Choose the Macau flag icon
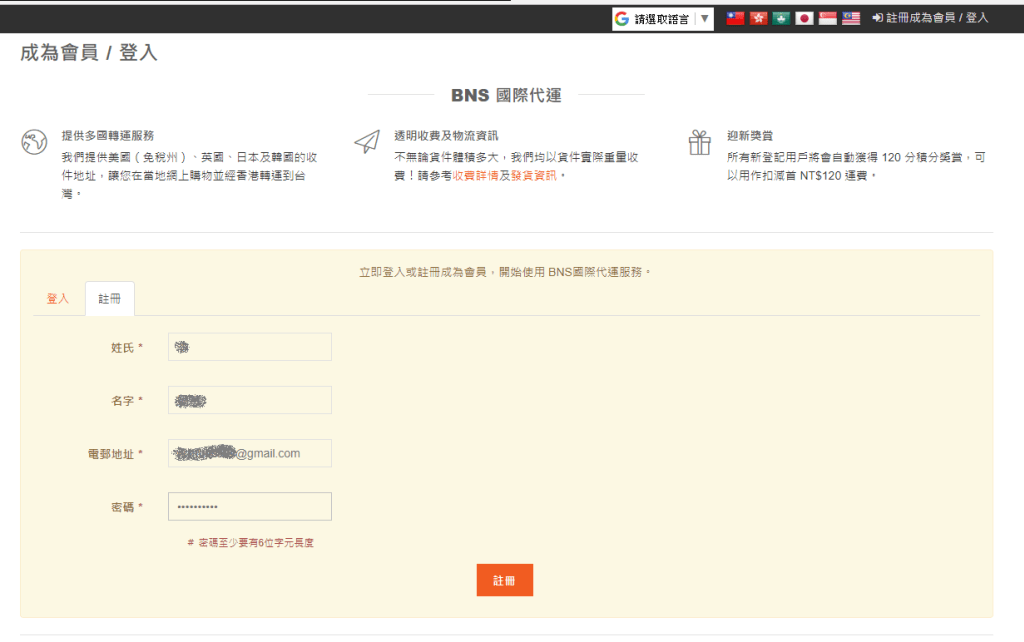The image size is (1024, 642). pos(781,18)
